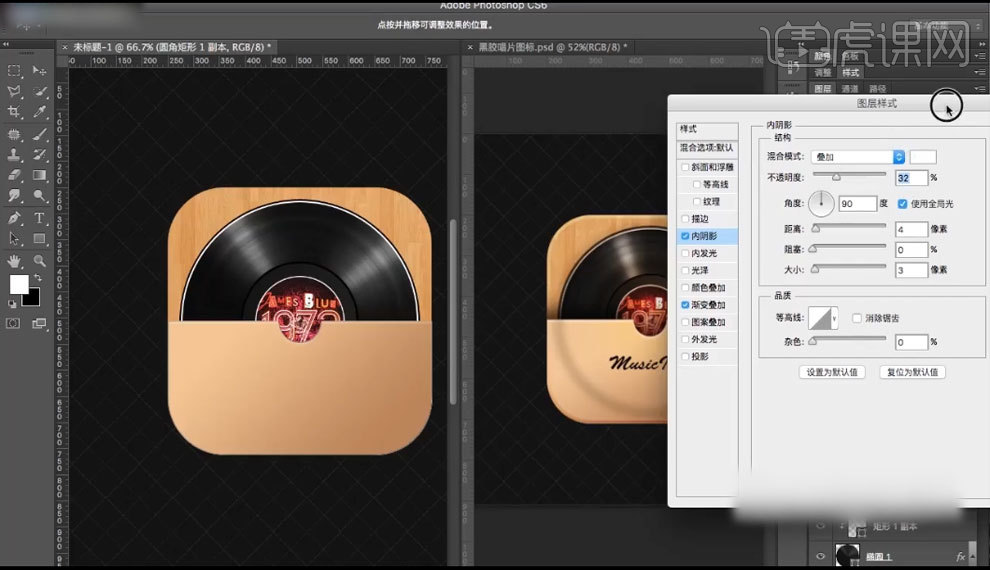Select the Polygonal Lasso tool

click(x=14, y=92)
